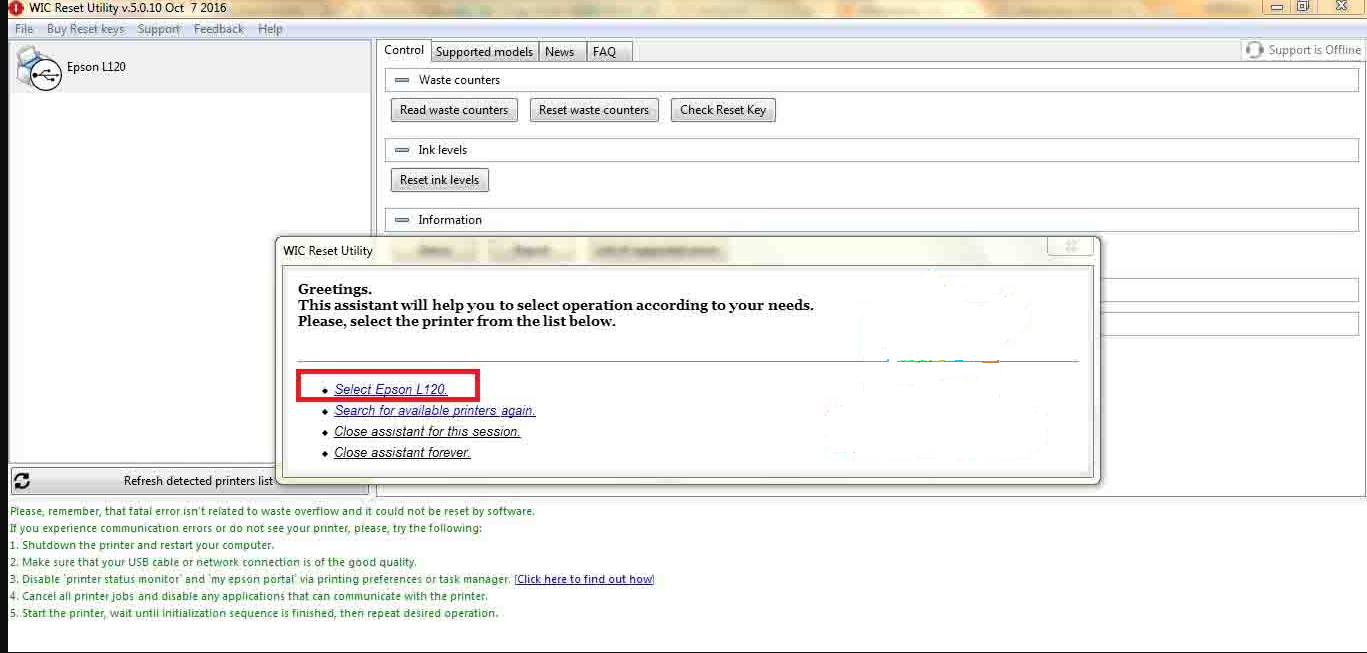Switch to the News tab

coord(560,52)
